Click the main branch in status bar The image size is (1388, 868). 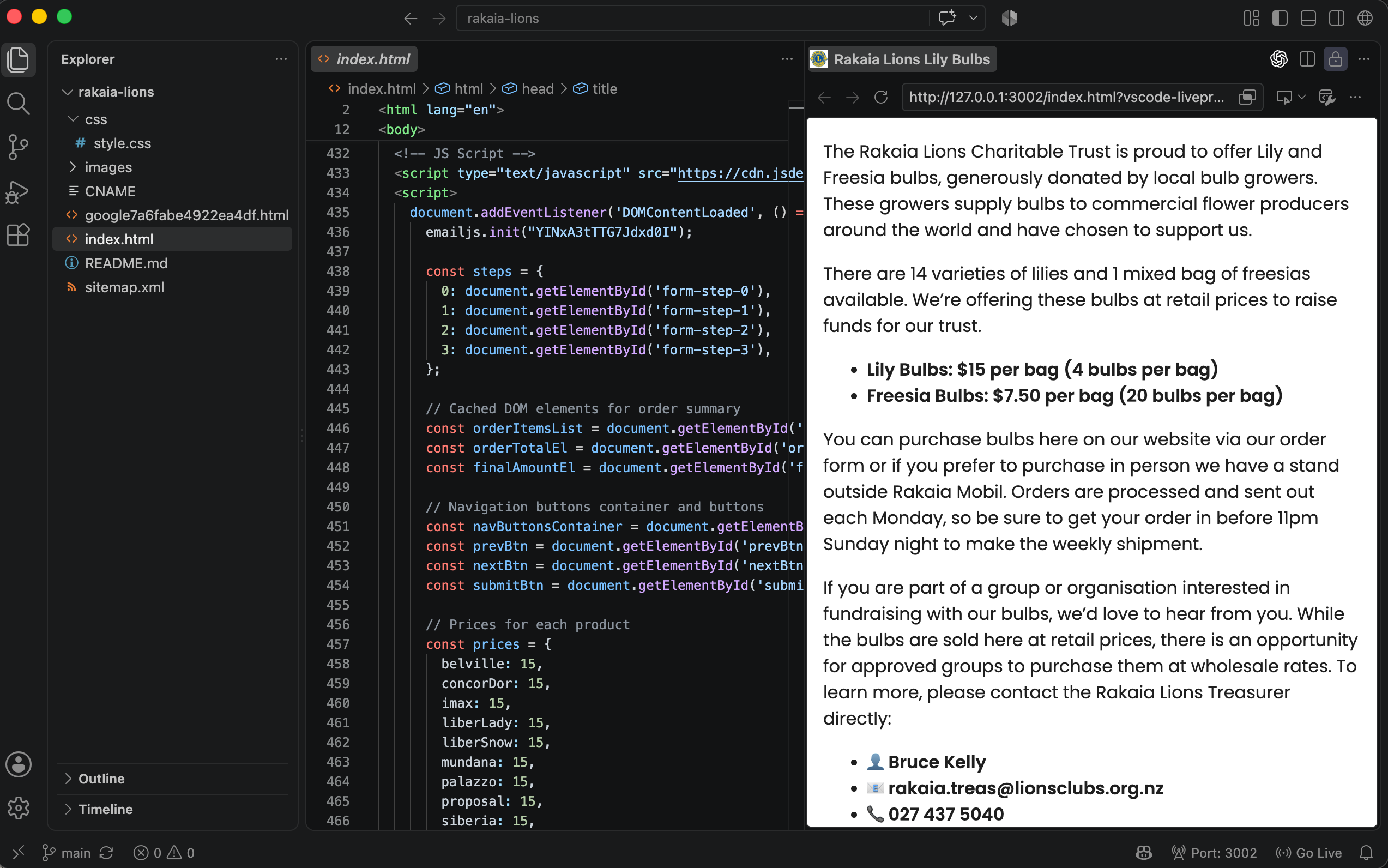[x=67, y=853]
